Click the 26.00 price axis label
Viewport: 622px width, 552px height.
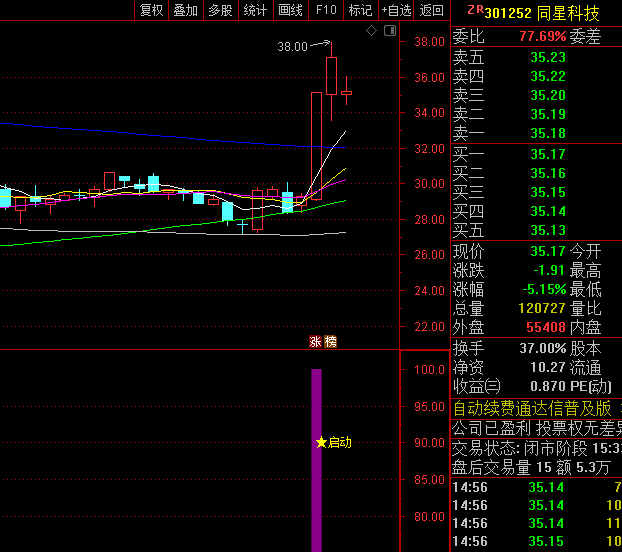[x=430, y=255]
